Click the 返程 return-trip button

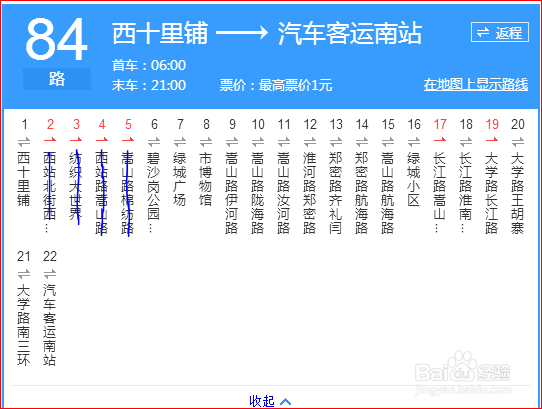500,32
